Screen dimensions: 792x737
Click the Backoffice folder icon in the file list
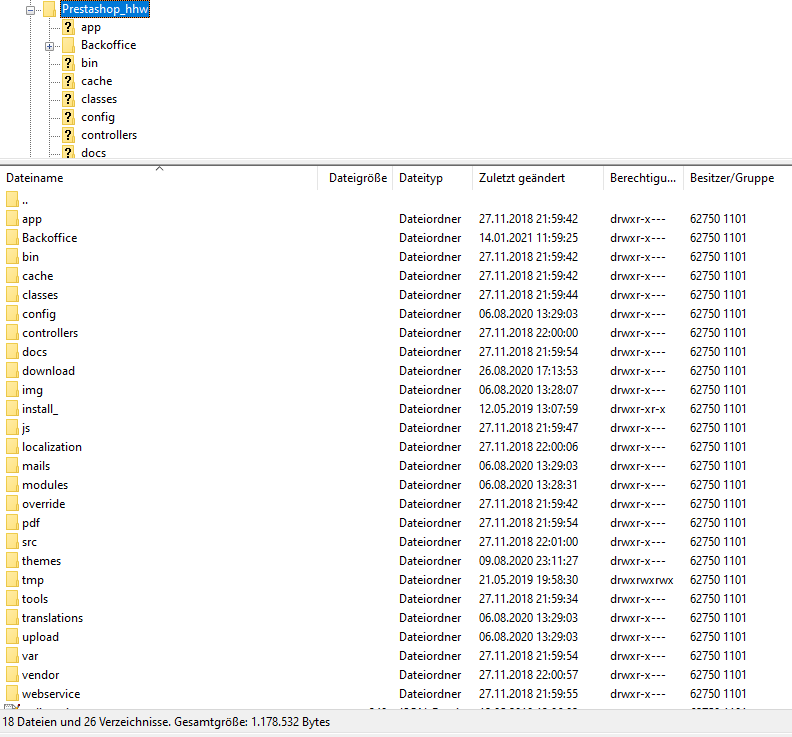pos(13,238)
